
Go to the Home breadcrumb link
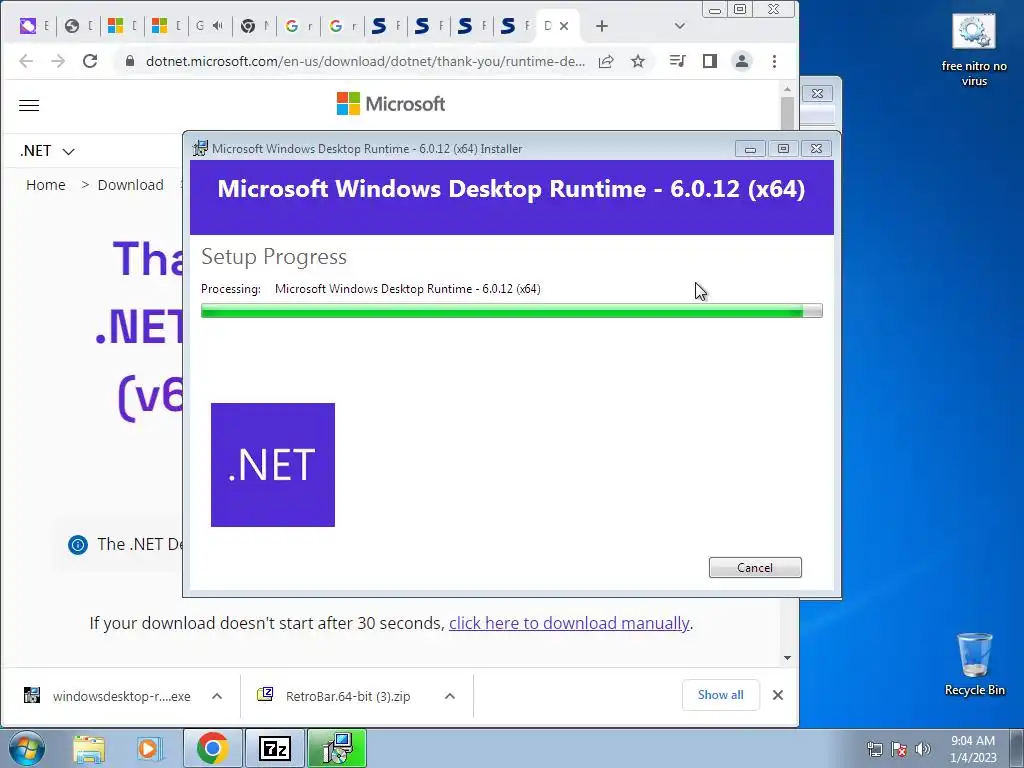(x=46, y=185)
